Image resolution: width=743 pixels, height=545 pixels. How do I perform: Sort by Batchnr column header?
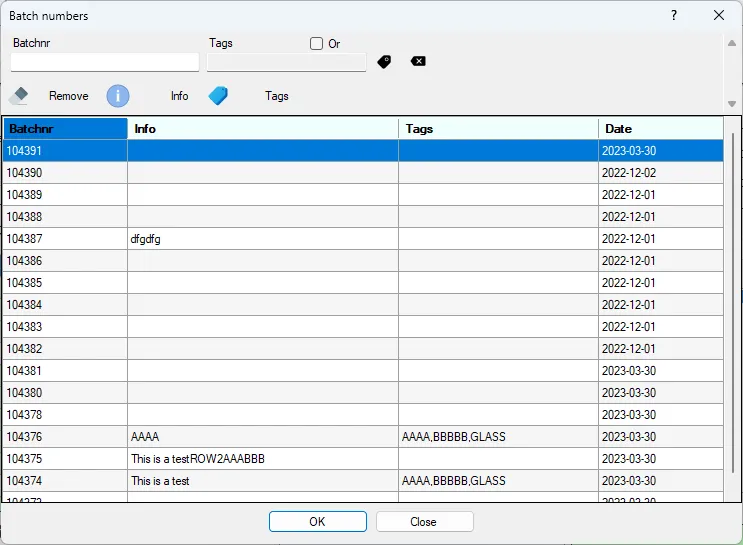[65, 128]
